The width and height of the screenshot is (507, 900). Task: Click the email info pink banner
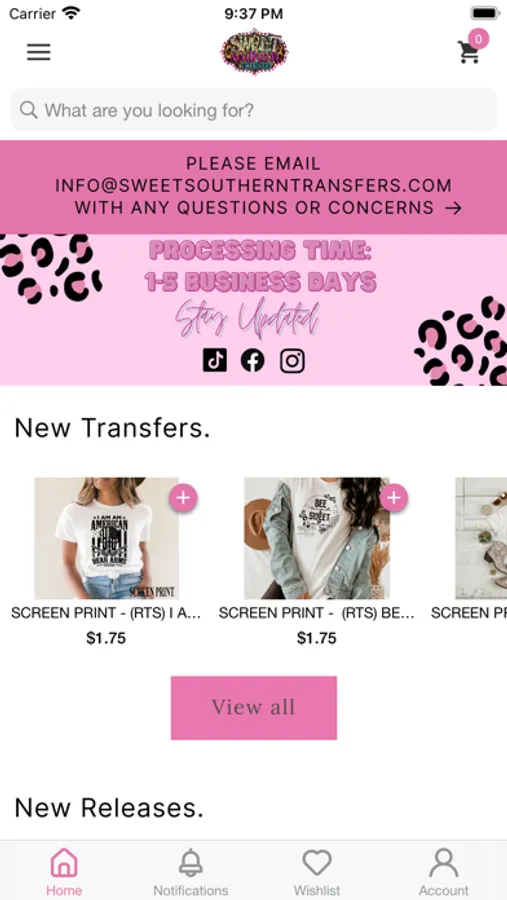254,187
